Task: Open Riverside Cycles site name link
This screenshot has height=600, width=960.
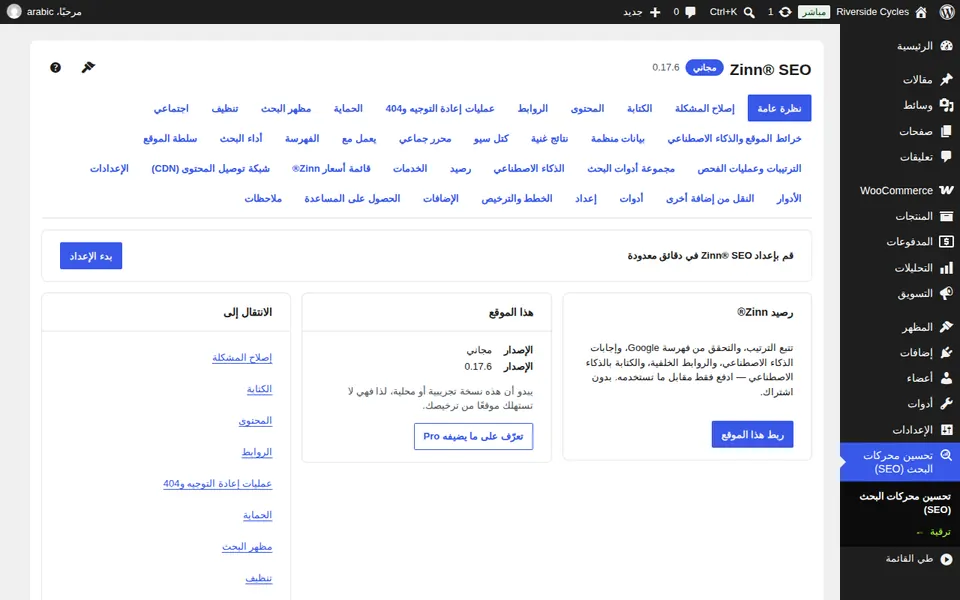Action: point(872,12)
